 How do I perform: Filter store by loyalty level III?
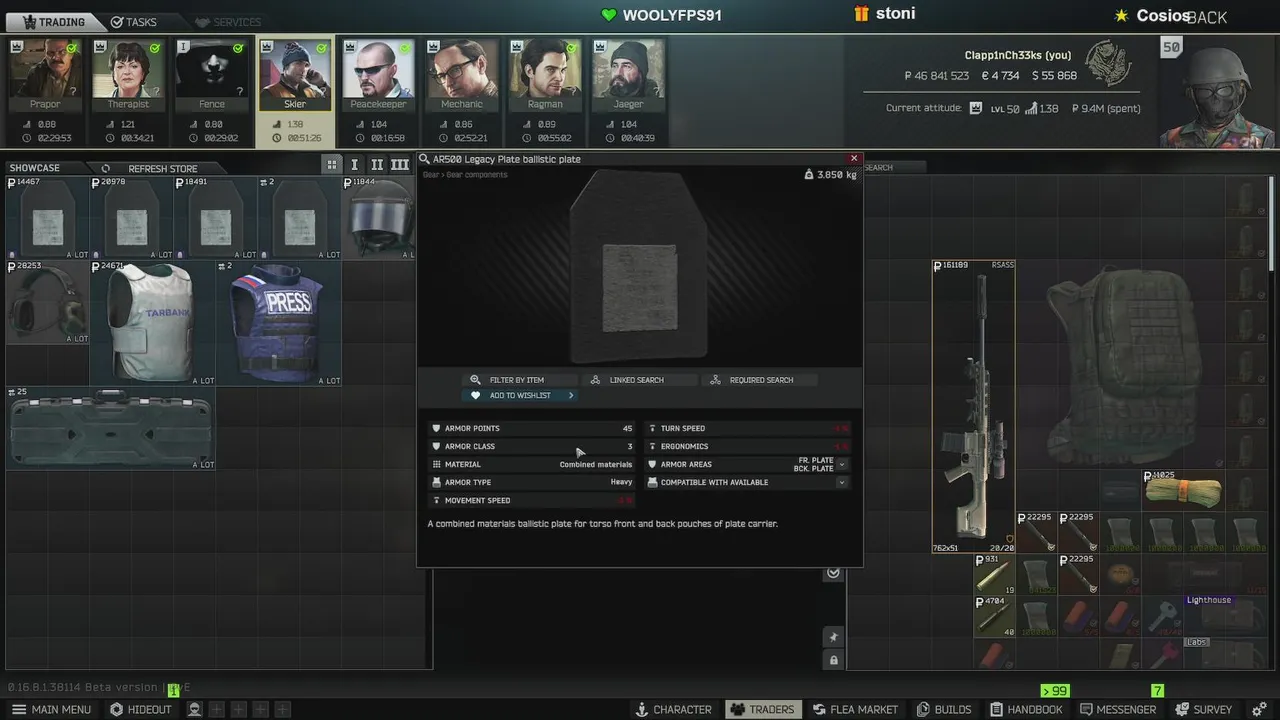(x=400, y=165)
